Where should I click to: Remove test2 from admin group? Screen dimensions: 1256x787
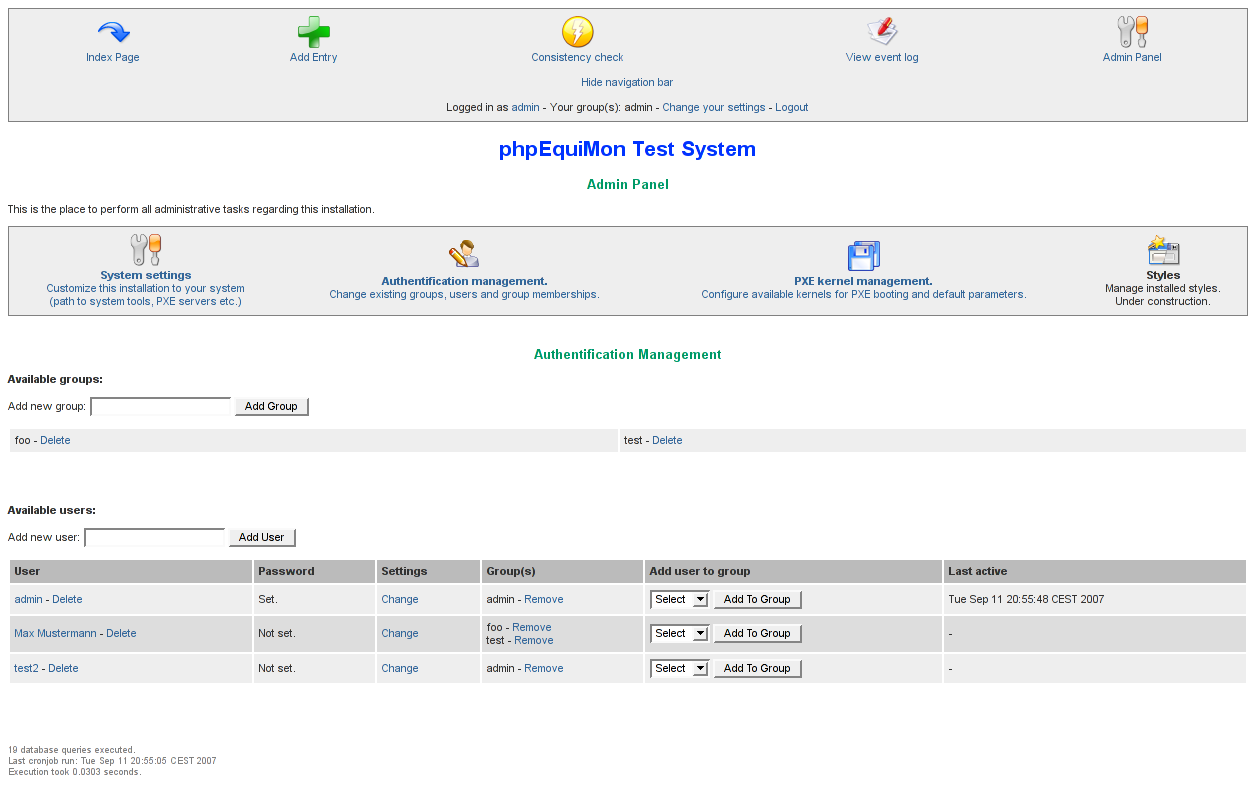543,668
